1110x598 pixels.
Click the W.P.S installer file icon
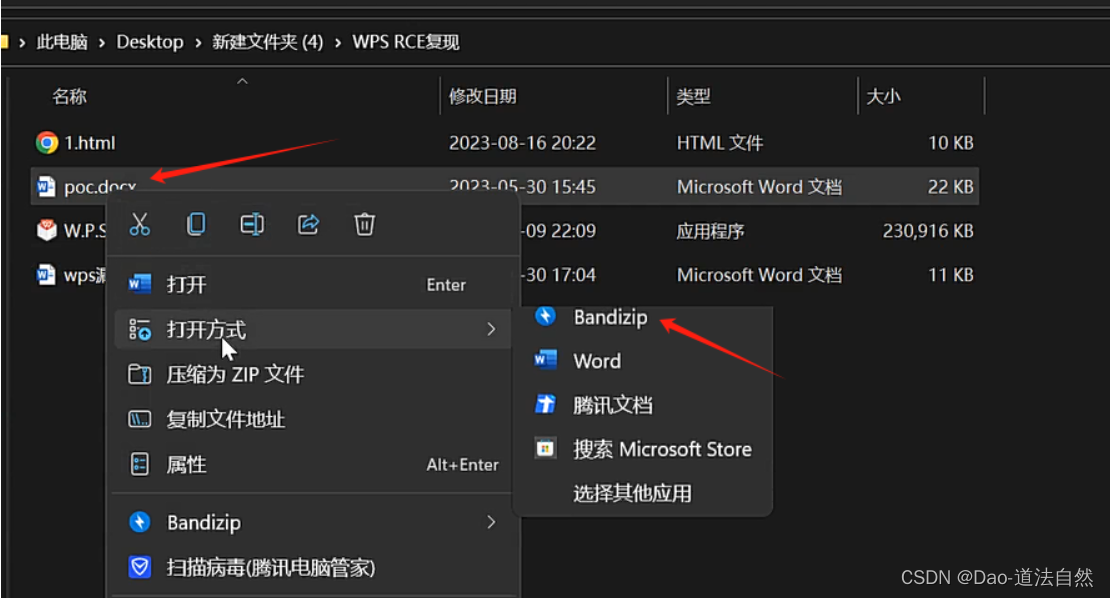coord(47,230)
